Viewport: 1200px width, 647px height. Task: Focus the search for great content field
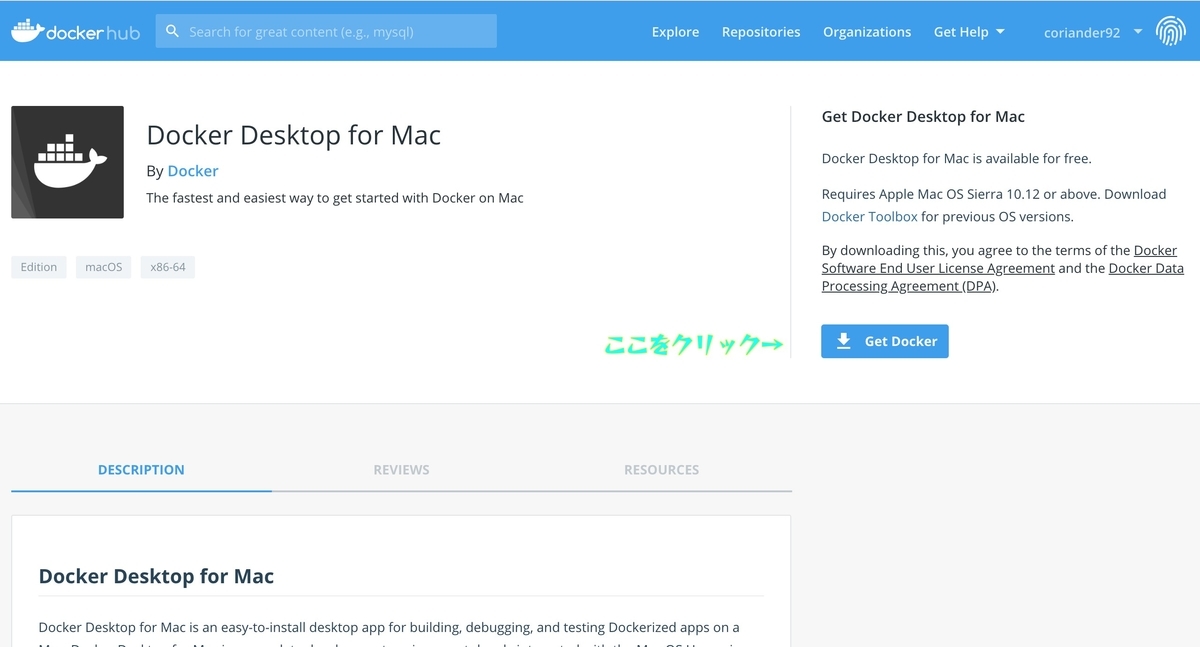pos(326,31)
